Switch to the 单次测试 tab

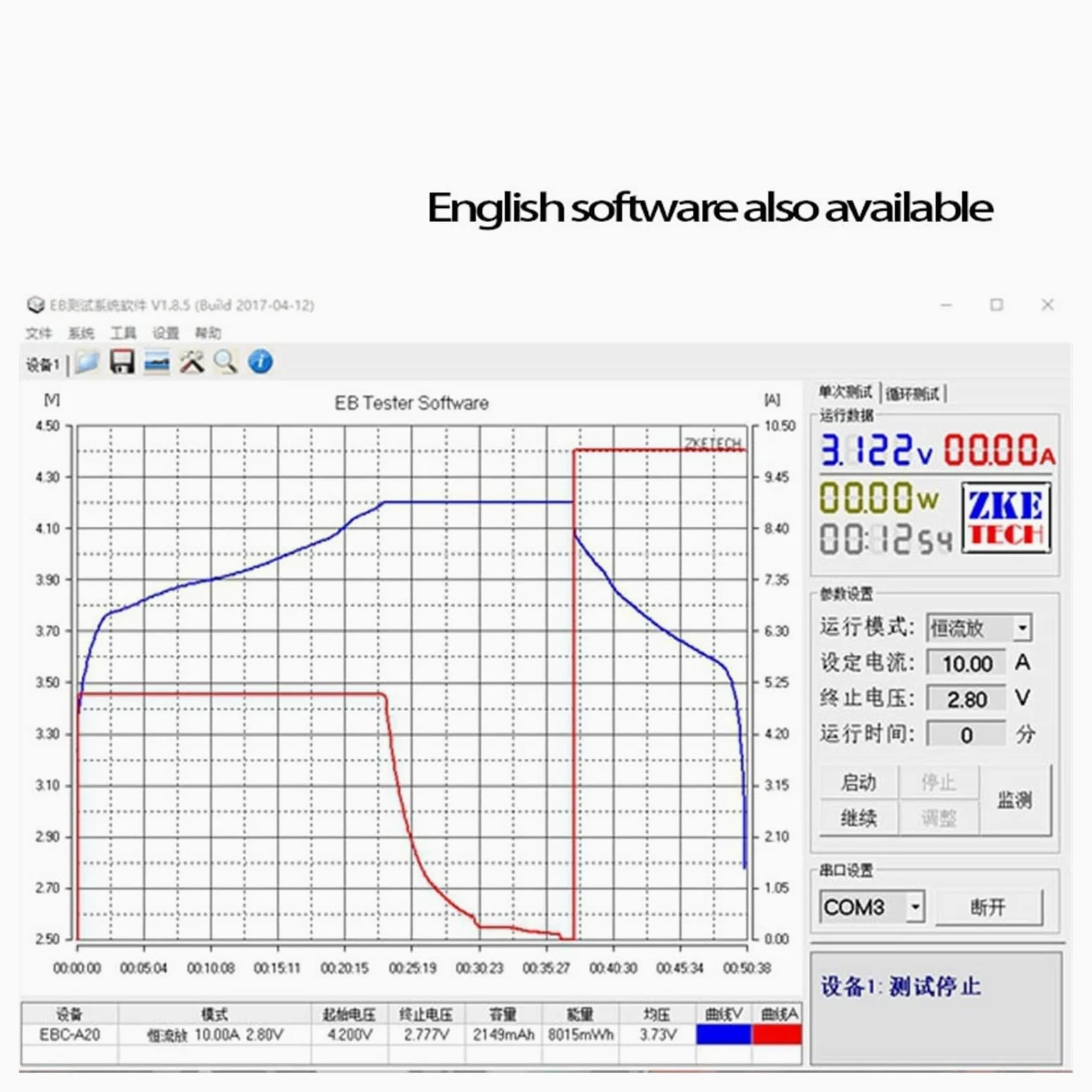845,393
